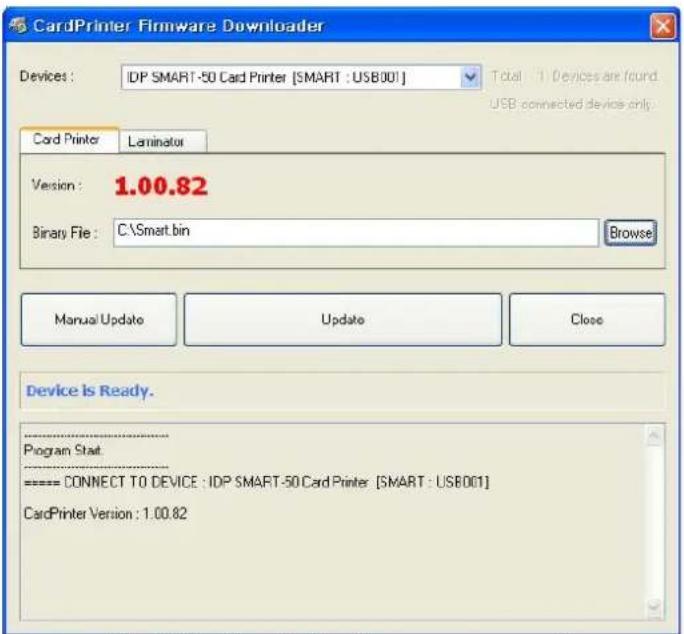
Task: Click the 'CardPrinter Version : 1.00.82' log line
Action: 106,514
